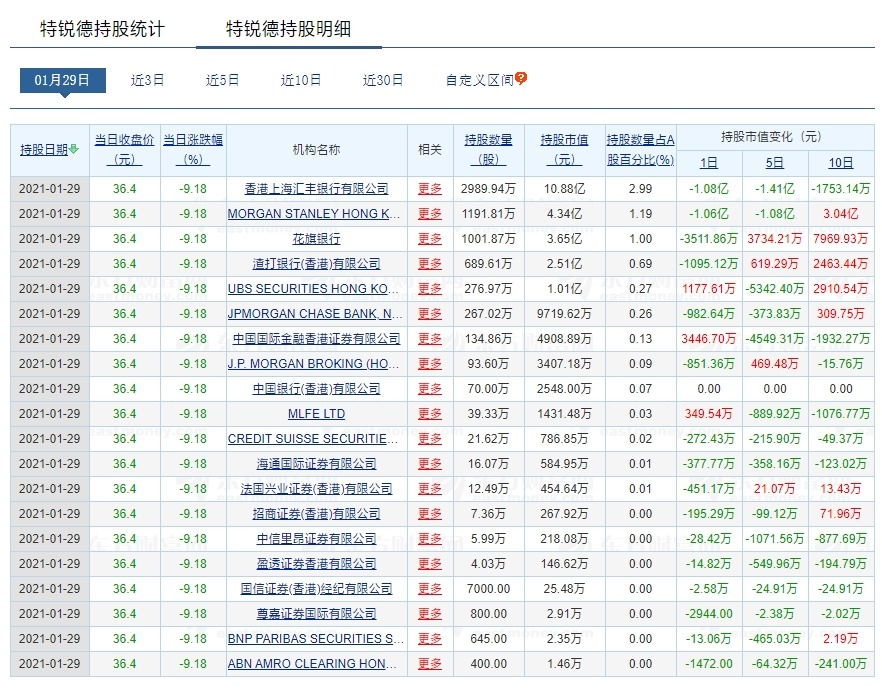The height and width of the screenshot is (698, 882).
Task: Open ABN AMRO CLEARING HON... link
Action: 312,664
